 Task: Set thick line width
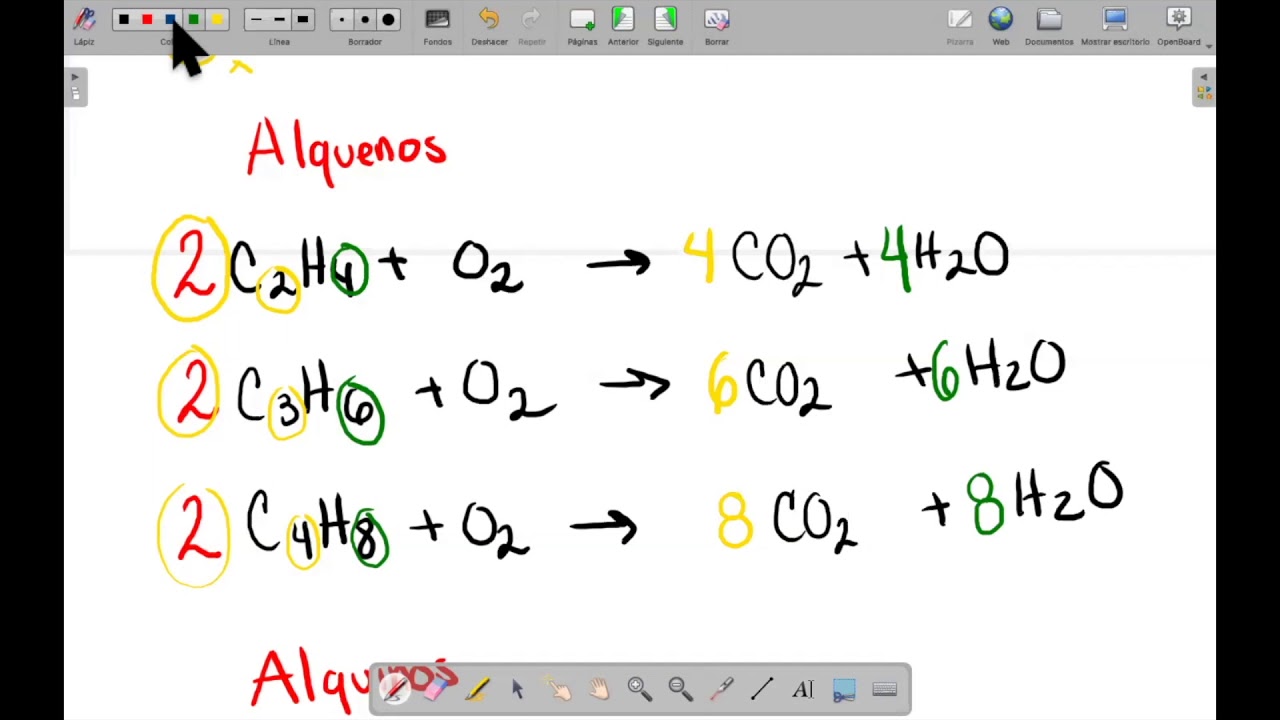(303, 19)
